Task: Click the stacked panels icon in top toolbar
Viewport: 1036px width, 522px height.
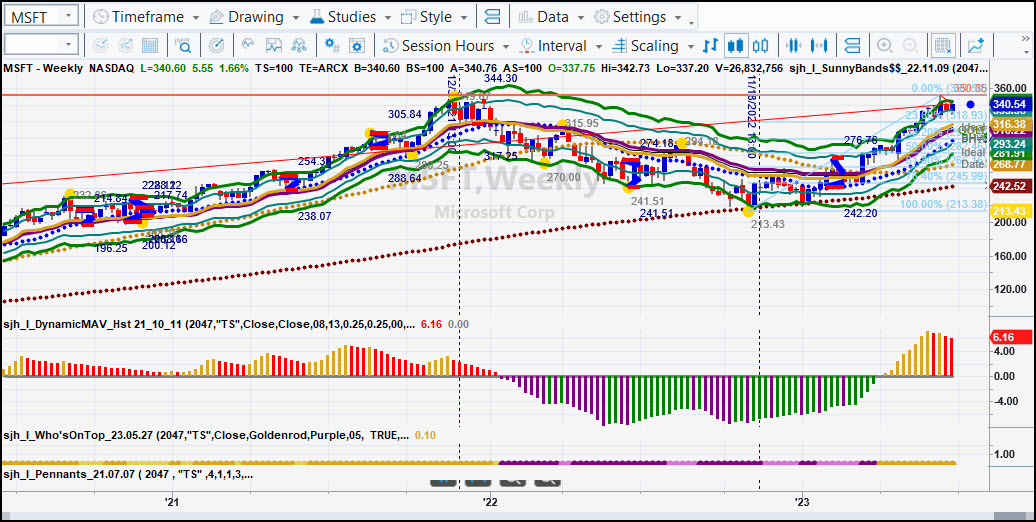Action: coord(492,17)
